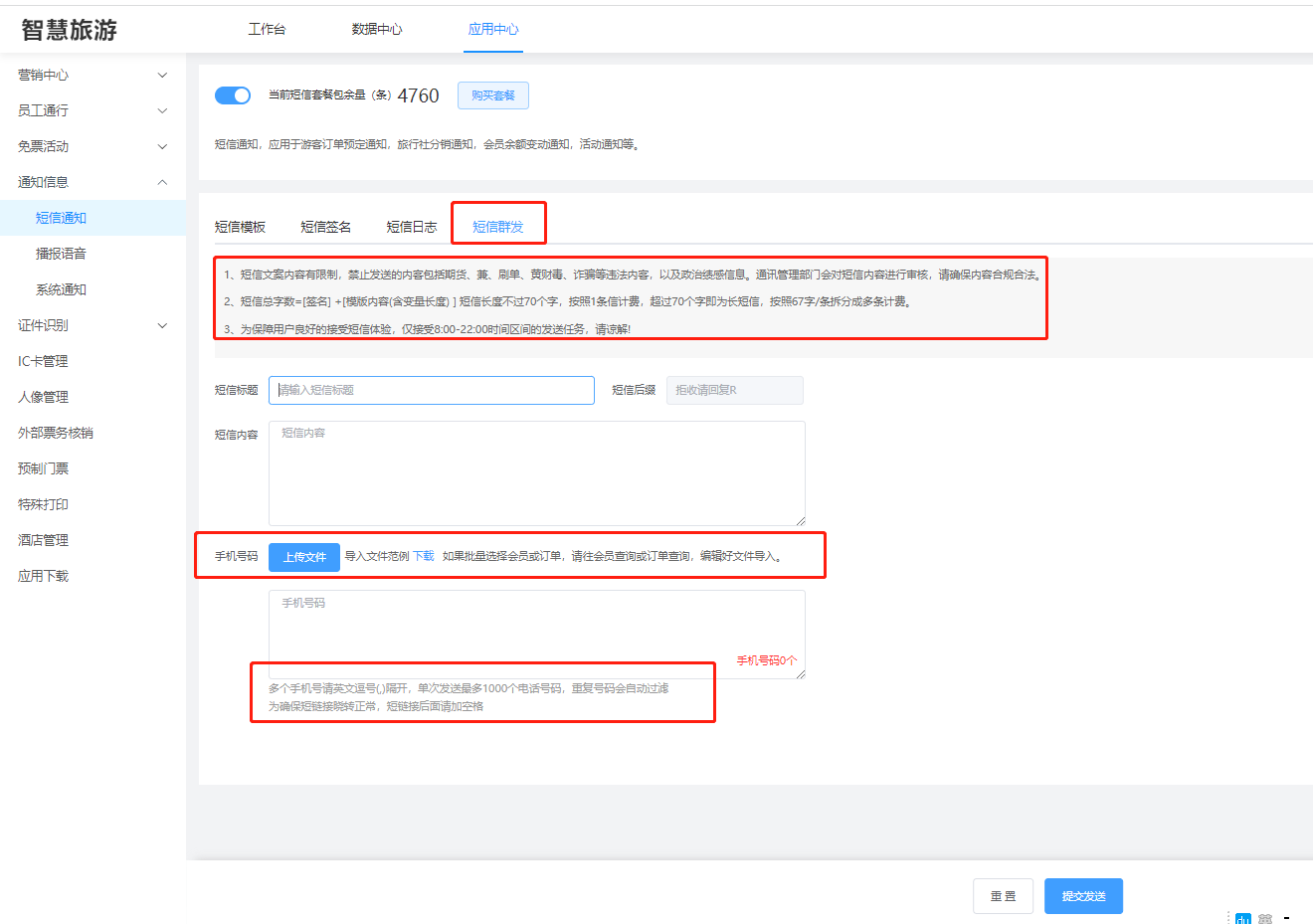Viewport: 1313px width, 924px height.
Task: Open 数据中心 from the top navigation
Action: [x=377, y=29]
